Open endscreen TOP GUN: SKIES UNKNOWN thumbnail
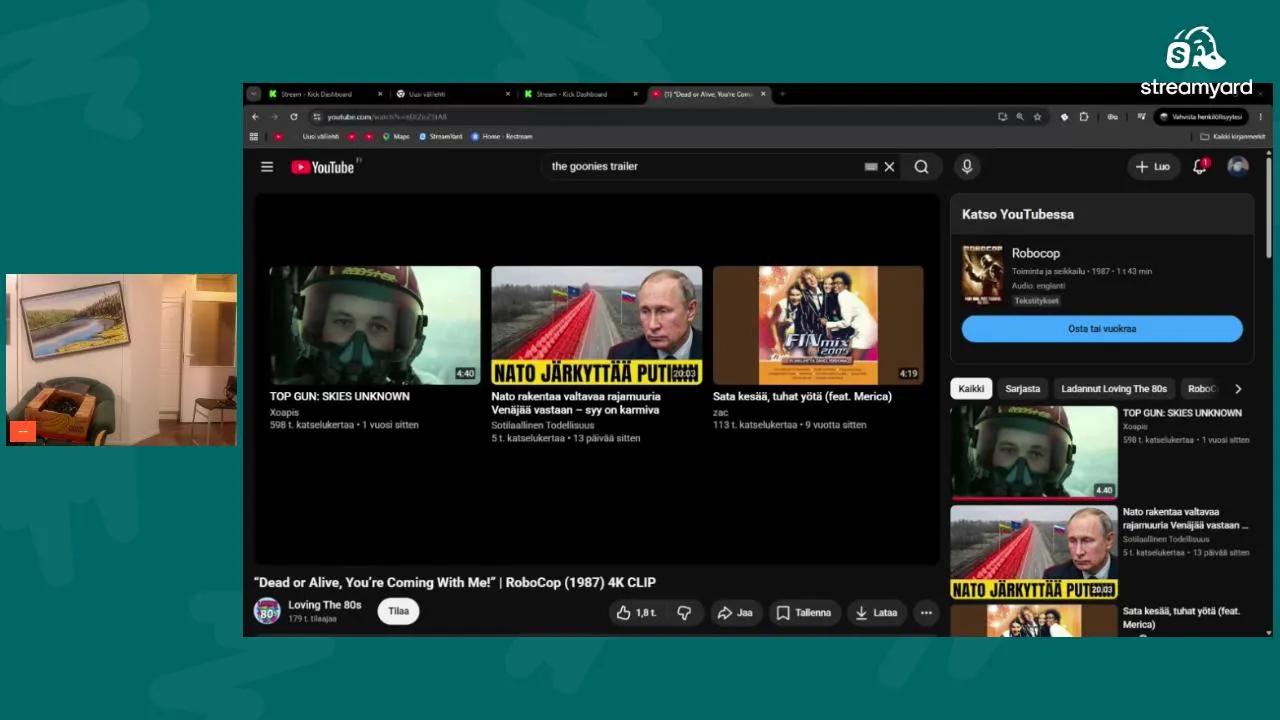This screenshot has height=720, width=1280. click(375, 325)
